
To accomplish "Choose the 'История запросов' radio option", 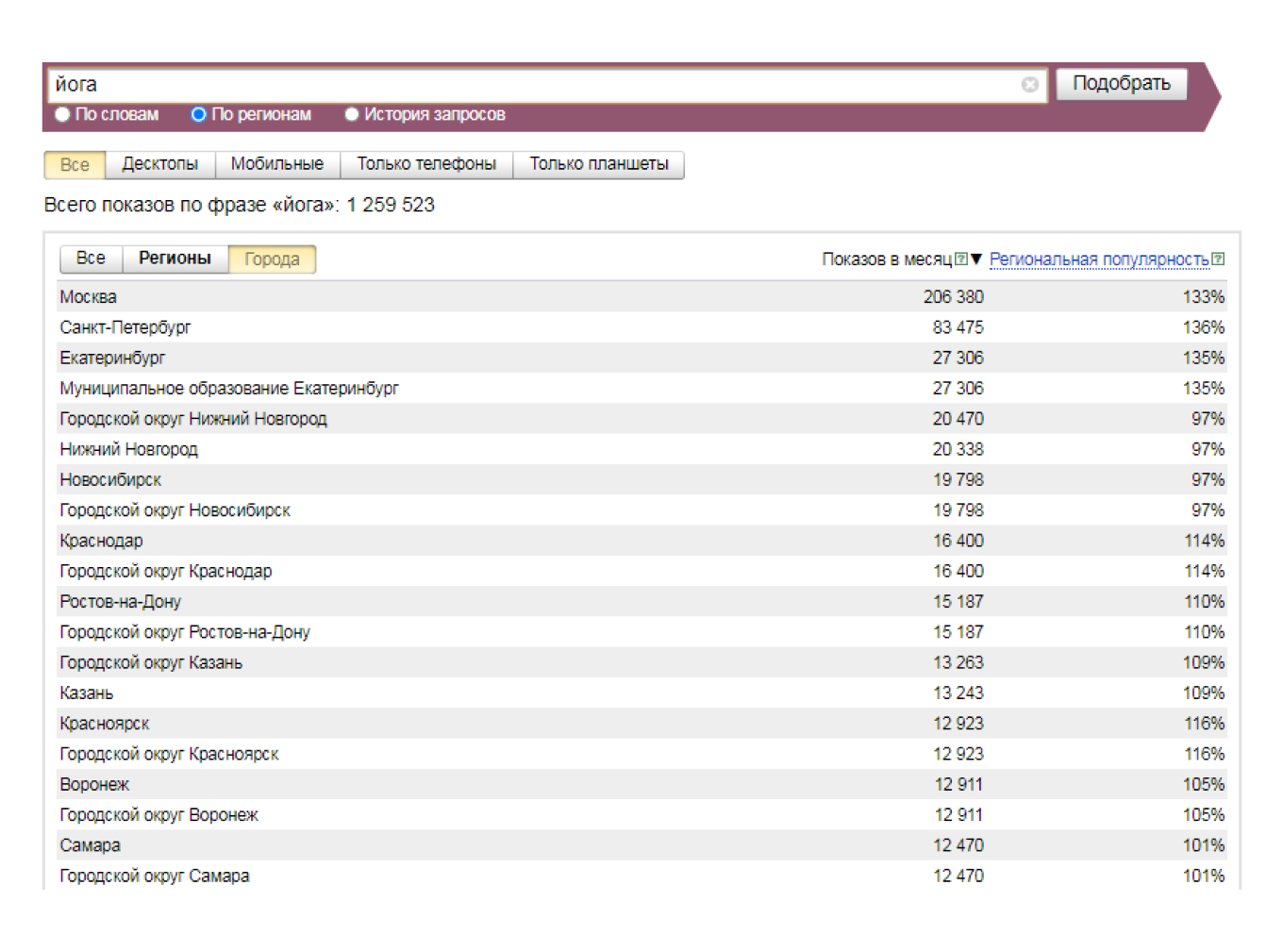I will point(352,114).
